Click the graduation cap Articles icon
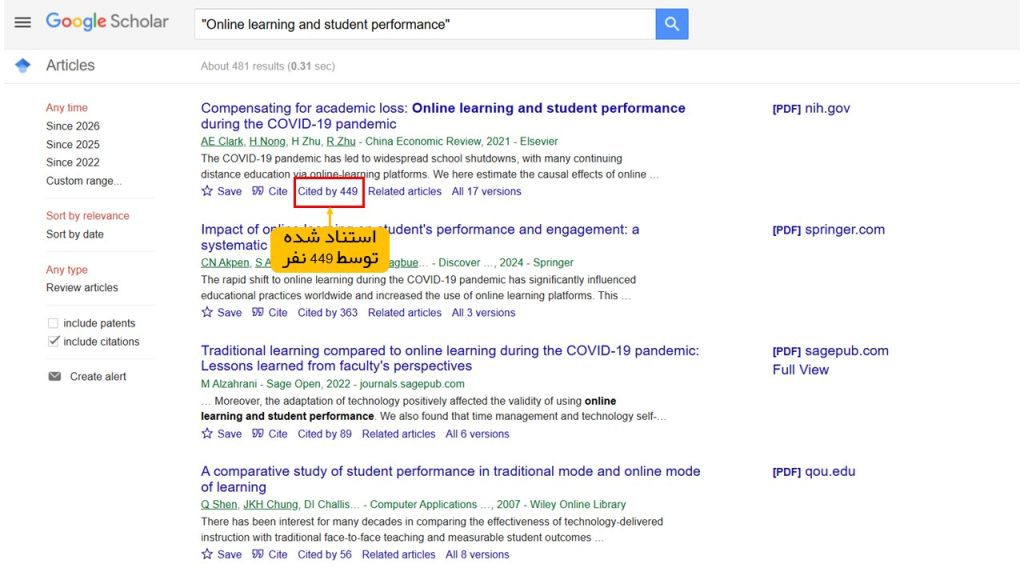Viewport: 1024px width, 576px height. click(23, 65)
